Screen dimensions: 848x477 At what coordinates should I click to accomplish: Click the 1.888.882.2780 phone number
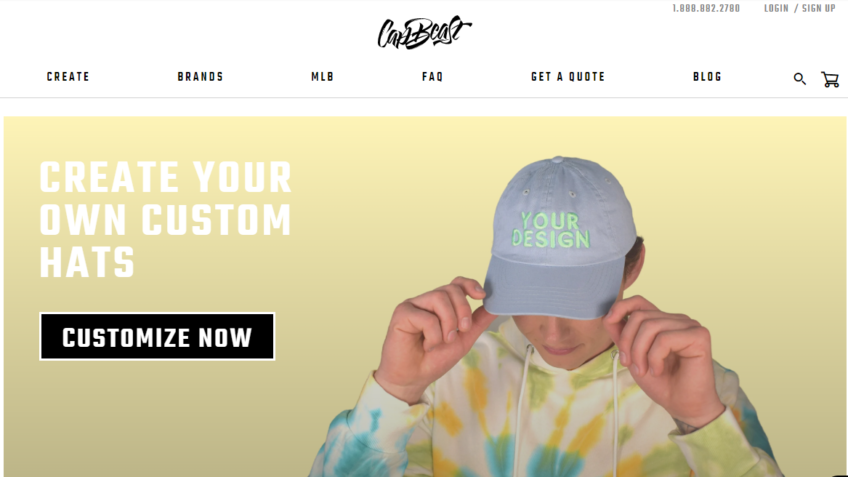pyautogui.click(x=706, y=8)
